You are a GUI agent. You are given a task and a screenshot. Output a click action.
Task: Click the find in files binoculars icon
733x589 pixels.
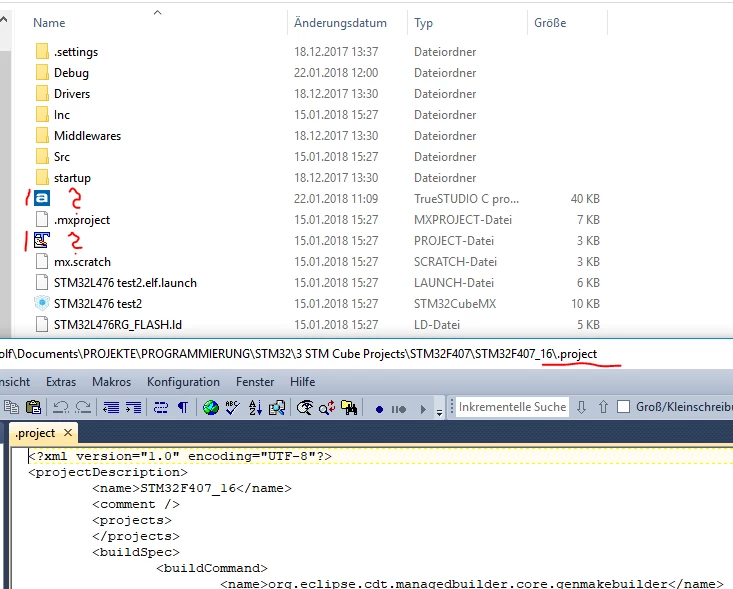[349, 408]
